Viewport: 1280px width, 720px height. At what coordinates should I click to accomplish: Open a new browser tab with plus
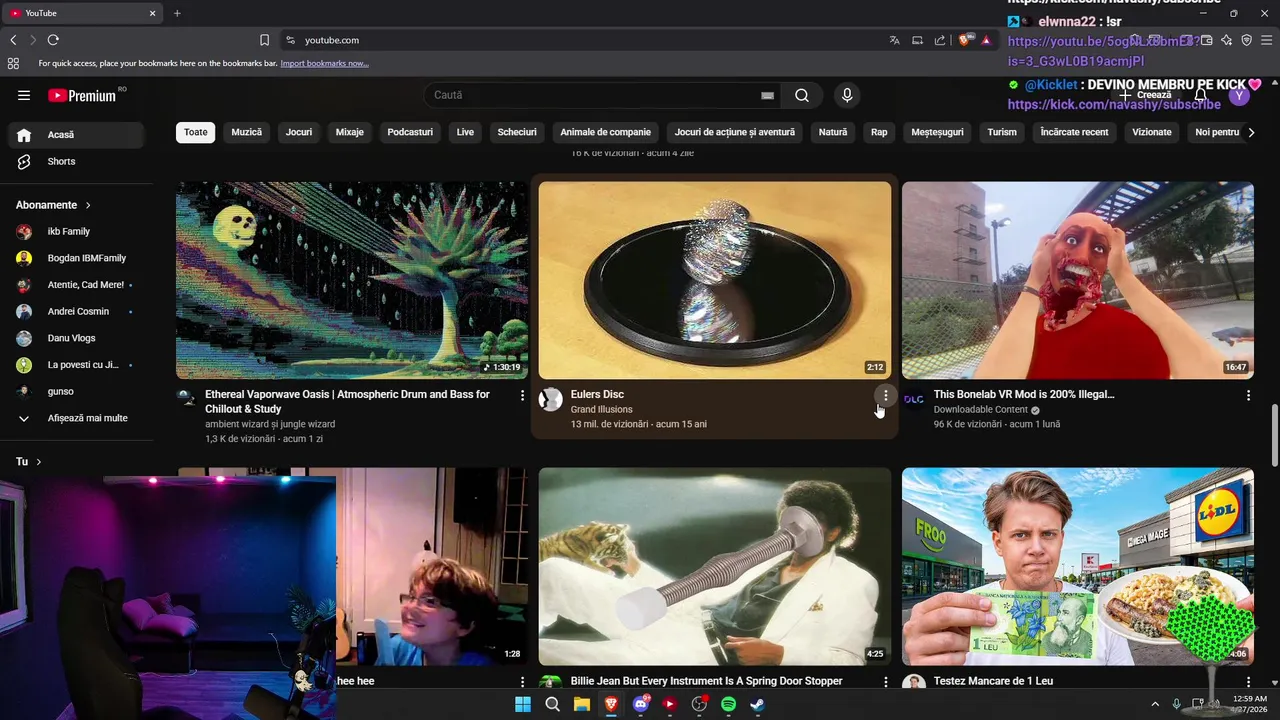[177, 13]
